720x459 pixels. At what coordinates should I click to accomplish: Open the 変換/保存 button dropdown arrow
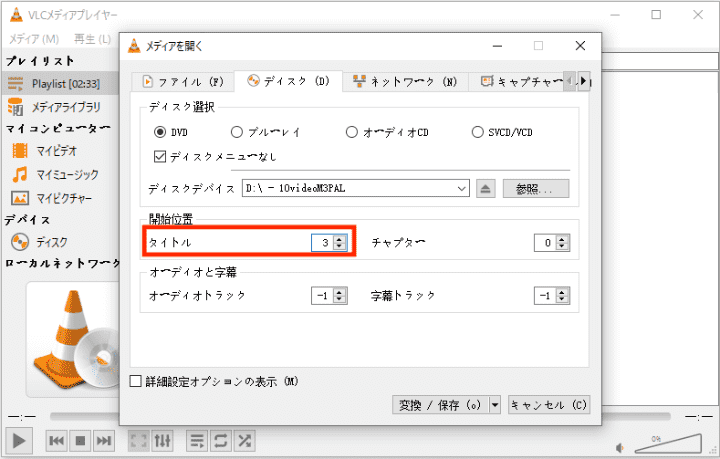point(495,405)
